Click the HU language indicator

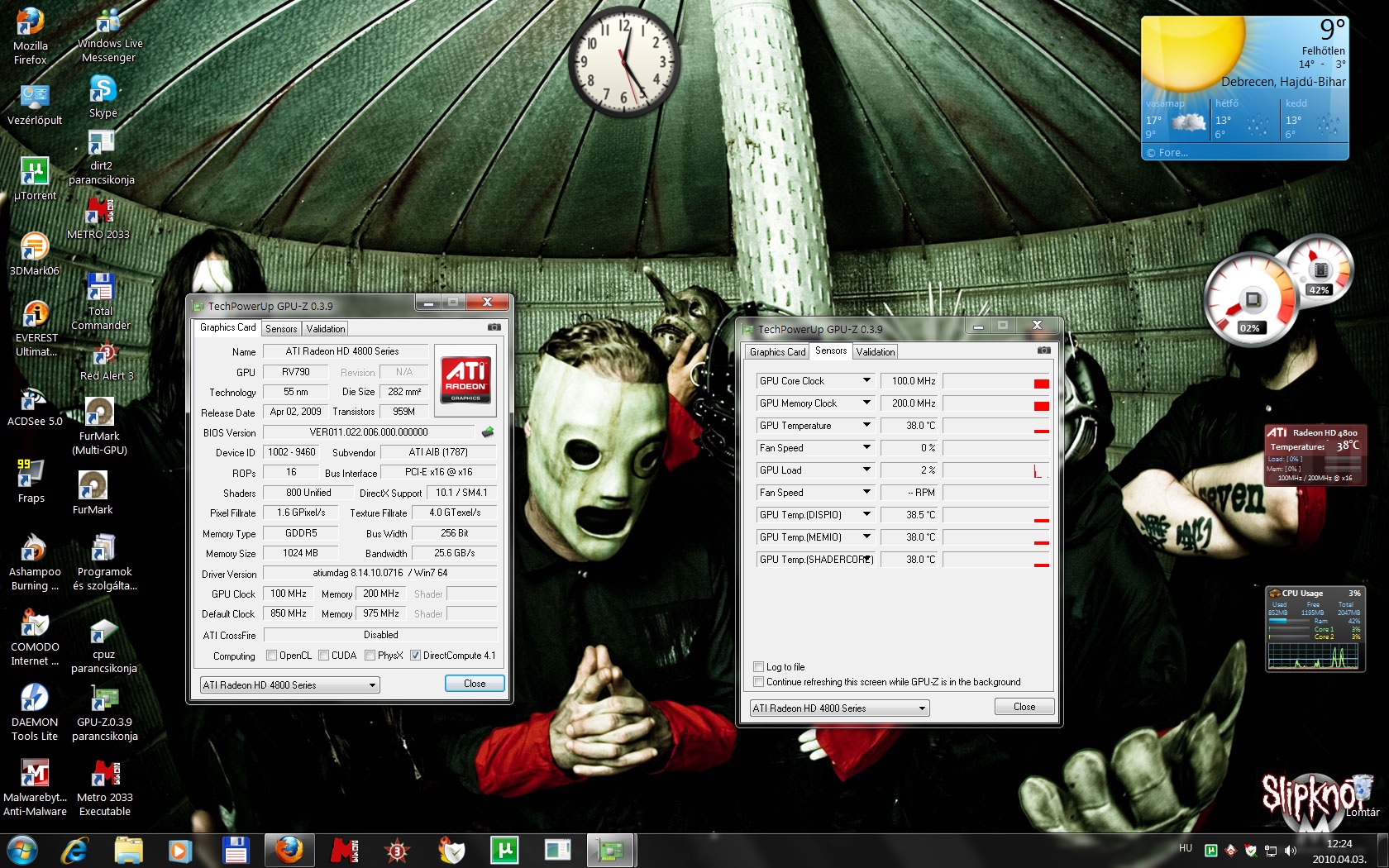coord(1186,848)
